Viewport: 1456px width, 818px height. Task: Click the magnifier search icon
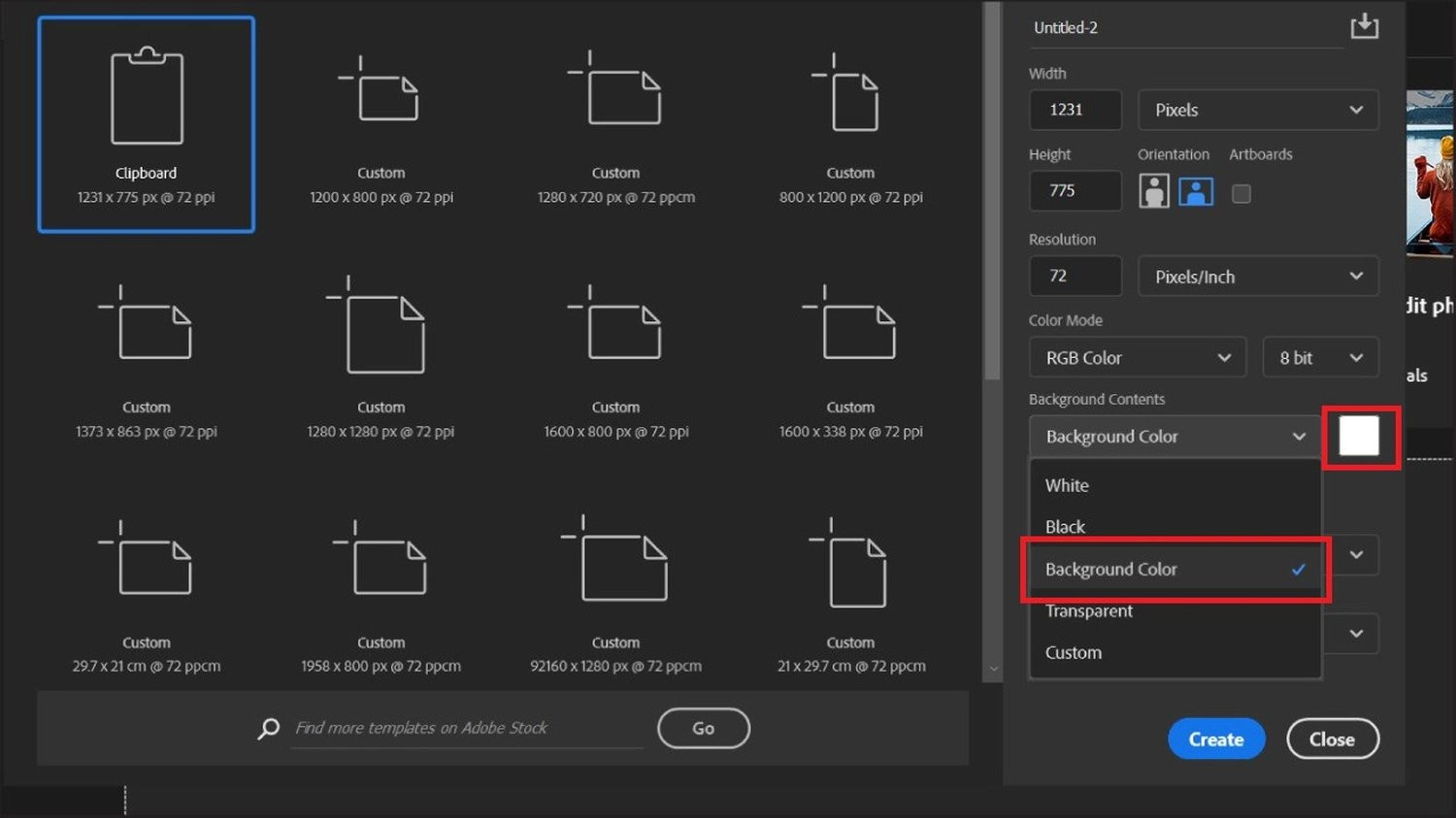pos(269,729)
